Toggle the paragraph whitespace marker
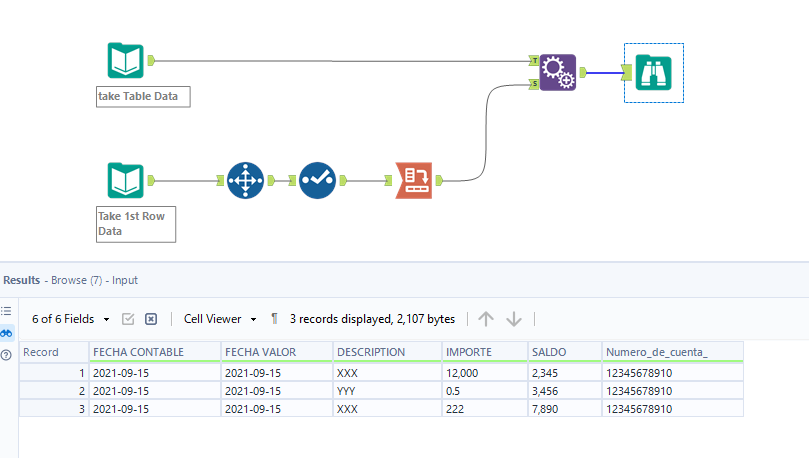Viewport: 809px width, 458px height. pyautogui.click(x=275, y=319)
